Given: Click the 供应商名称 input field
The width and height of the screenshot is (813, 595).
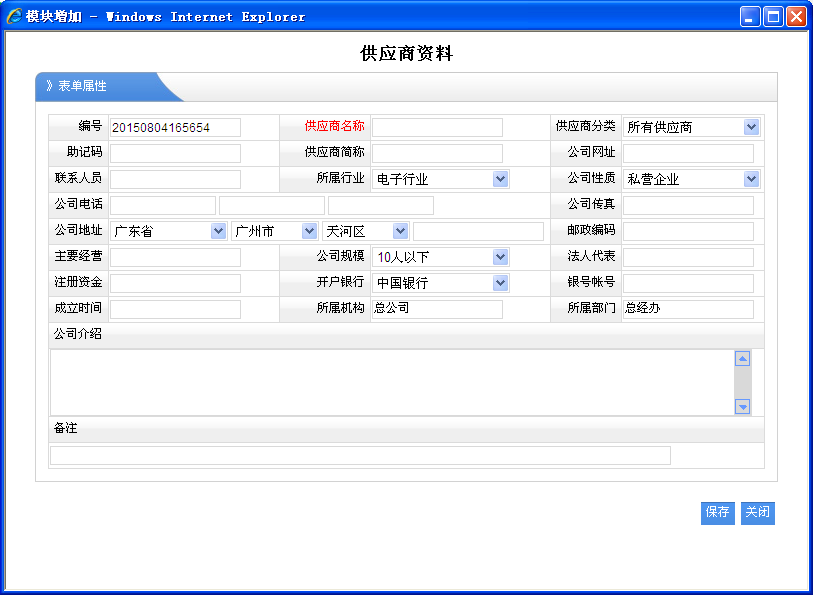Looking at the screenshot, I should tap(437, 127).
